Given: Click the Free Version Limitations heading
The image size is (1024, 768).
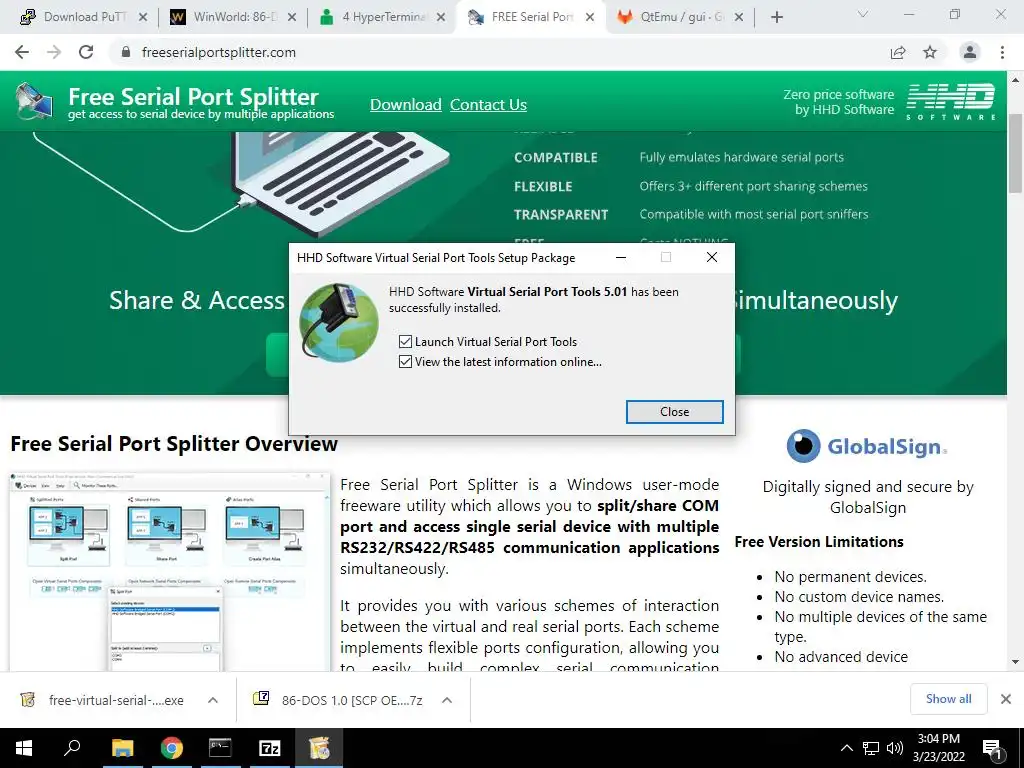Looking at the screenshot, I should coord(819,541).
